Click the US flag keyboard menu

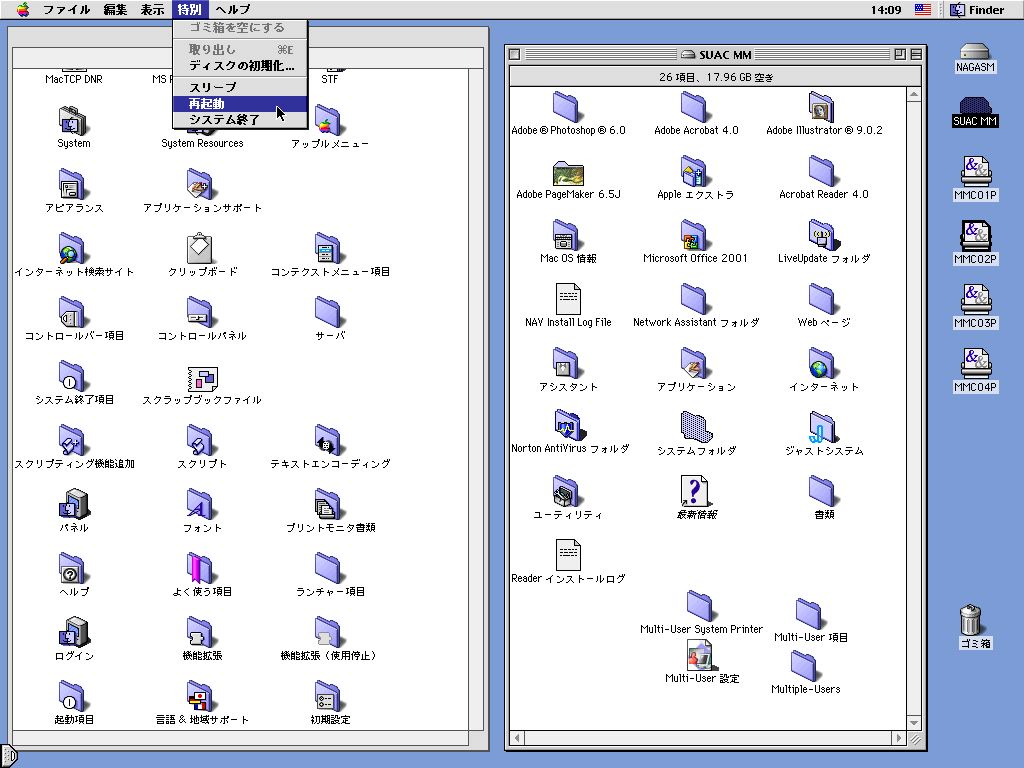922,10
